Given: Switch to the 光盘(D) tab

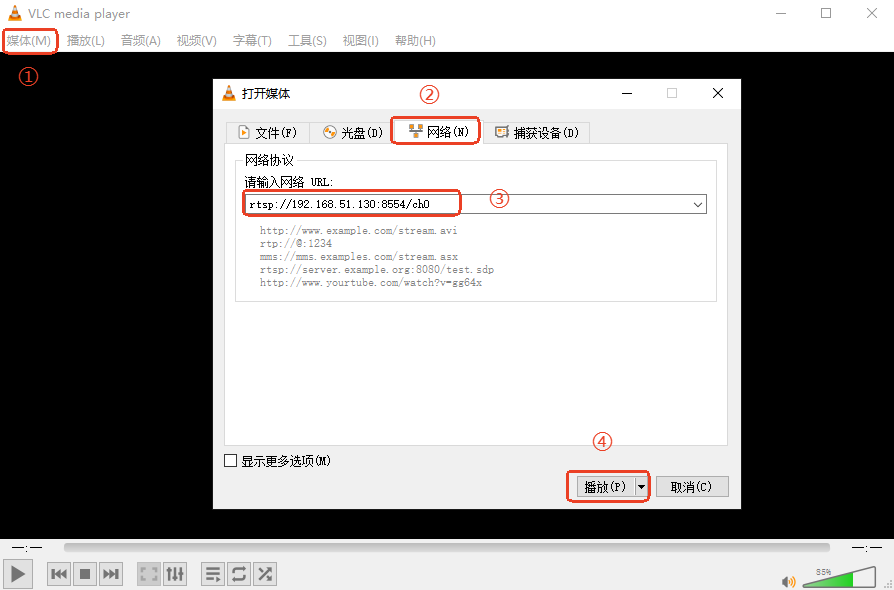Looking at the screenshot, I should coord(352,132).
